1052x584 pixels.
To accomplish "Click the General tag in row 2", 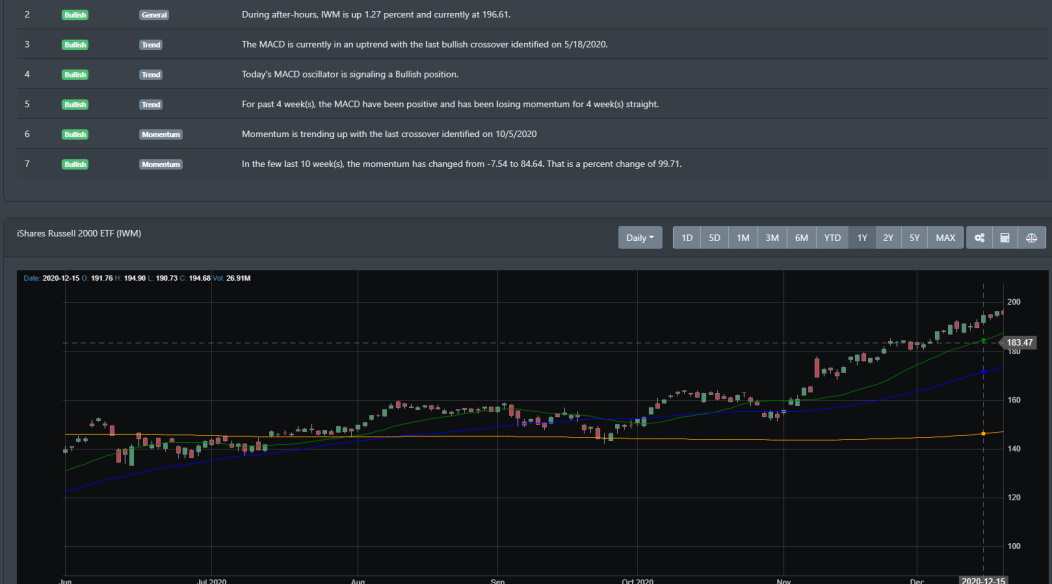I will click(x=154, y=16).
